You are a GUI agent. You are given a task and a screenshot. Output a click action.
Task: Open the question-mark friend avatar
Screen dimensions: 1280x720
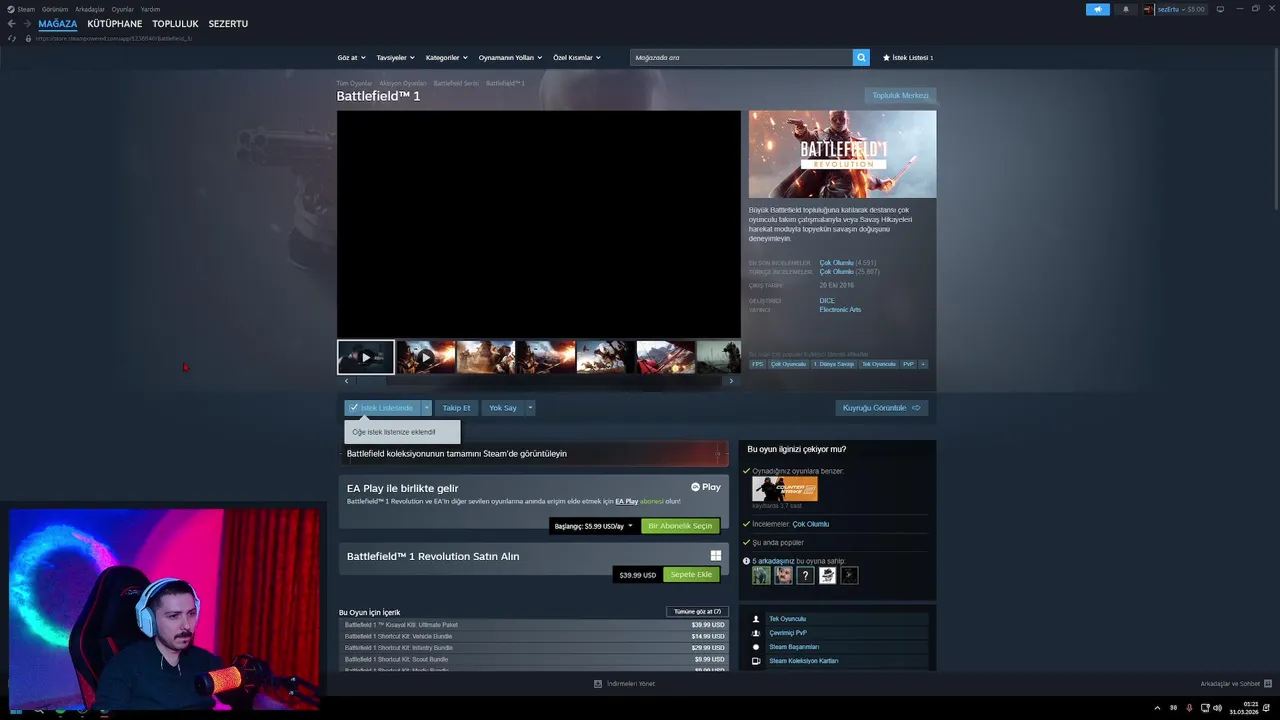[x=805, y=575]
